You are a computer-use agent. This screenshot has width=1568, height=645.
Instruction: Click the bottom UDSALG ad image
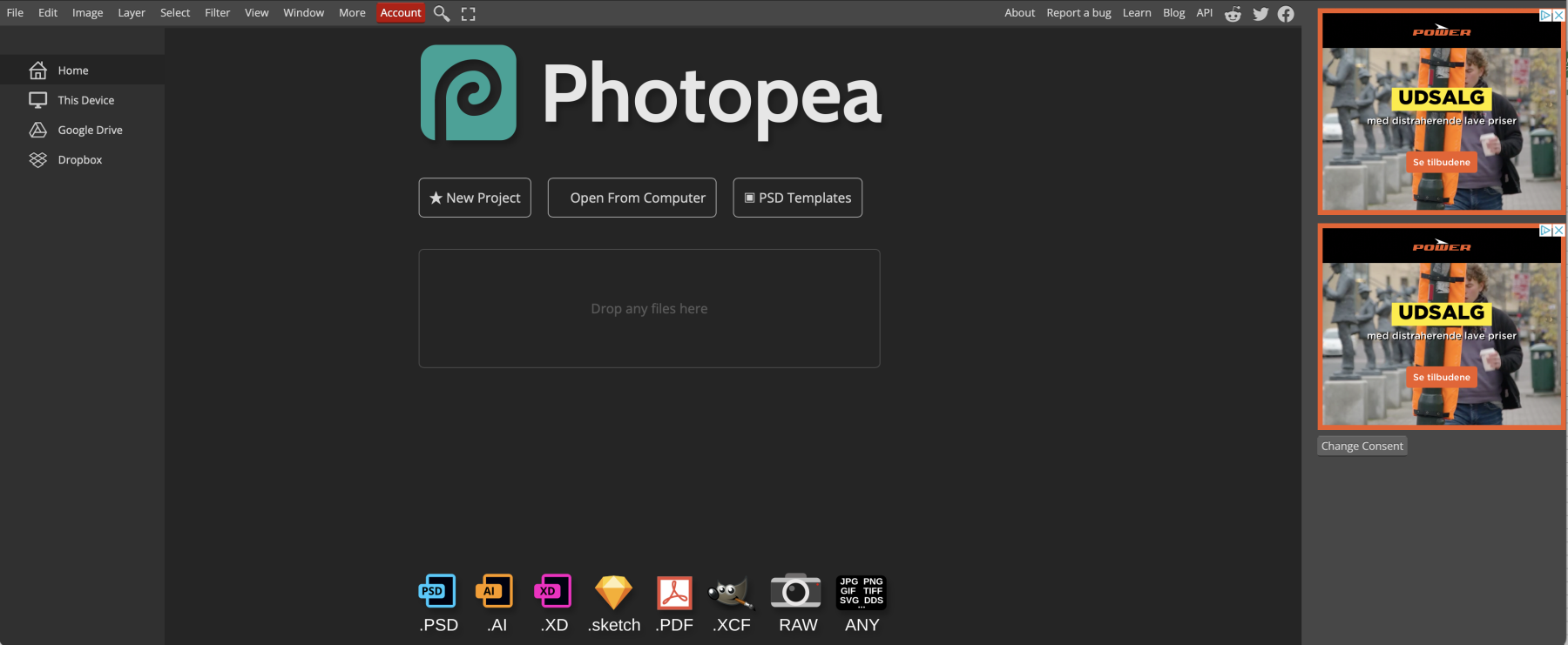point(1442,326)
